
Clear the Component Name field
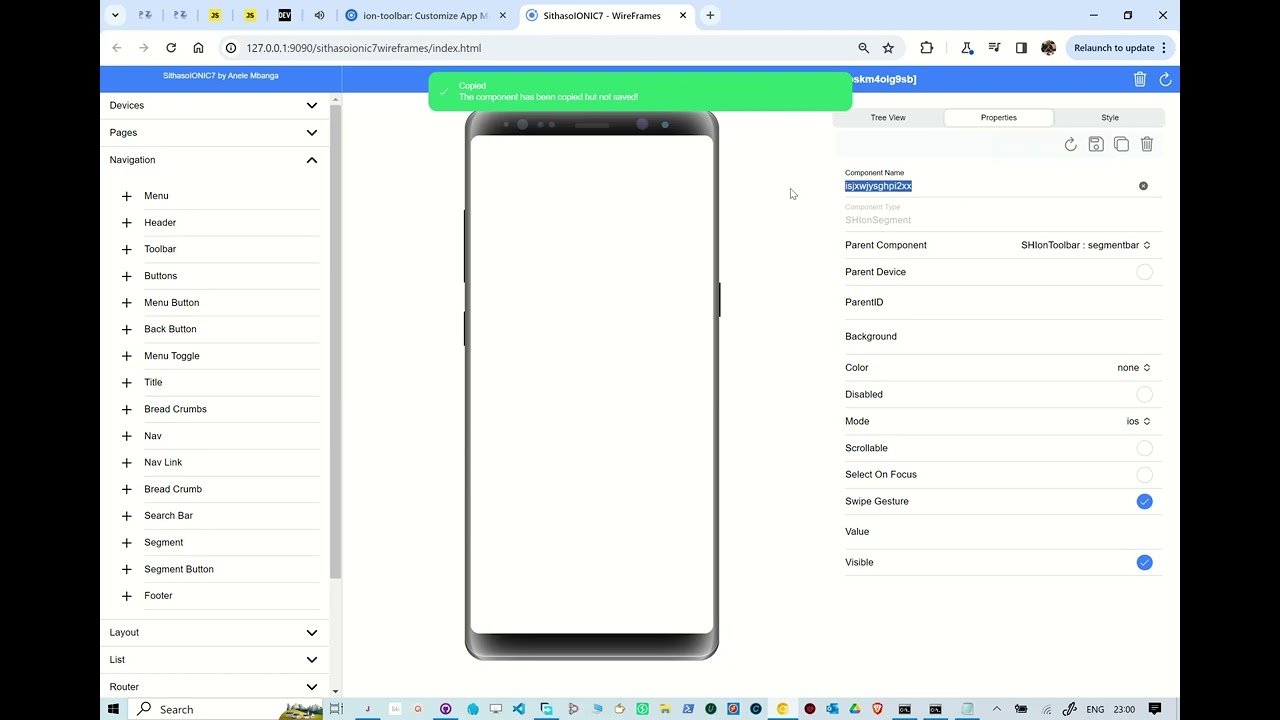click(x=1143, y=186)
